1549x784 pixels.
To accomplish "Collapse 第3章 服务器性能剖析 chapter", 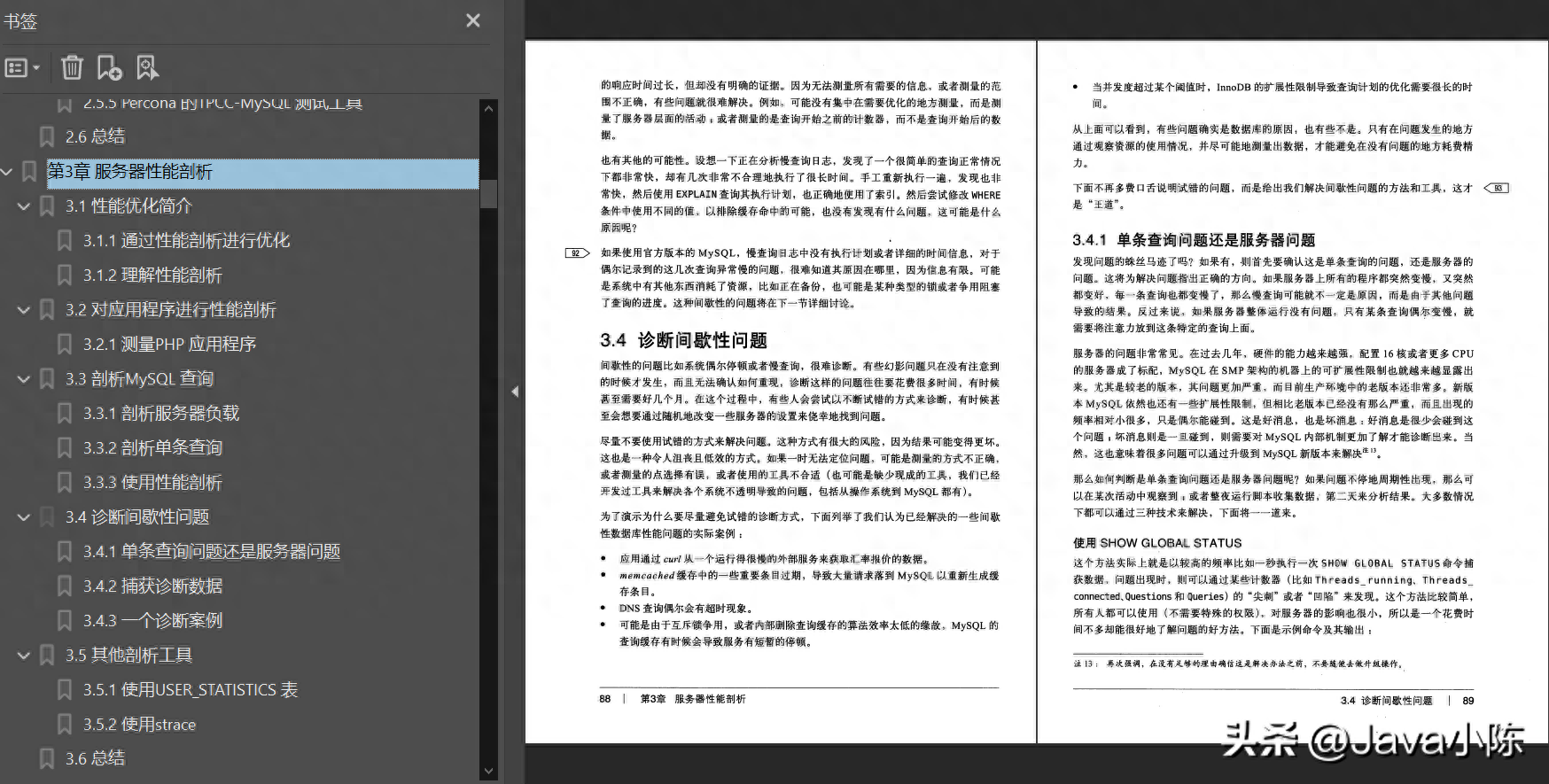I will 7,171.
